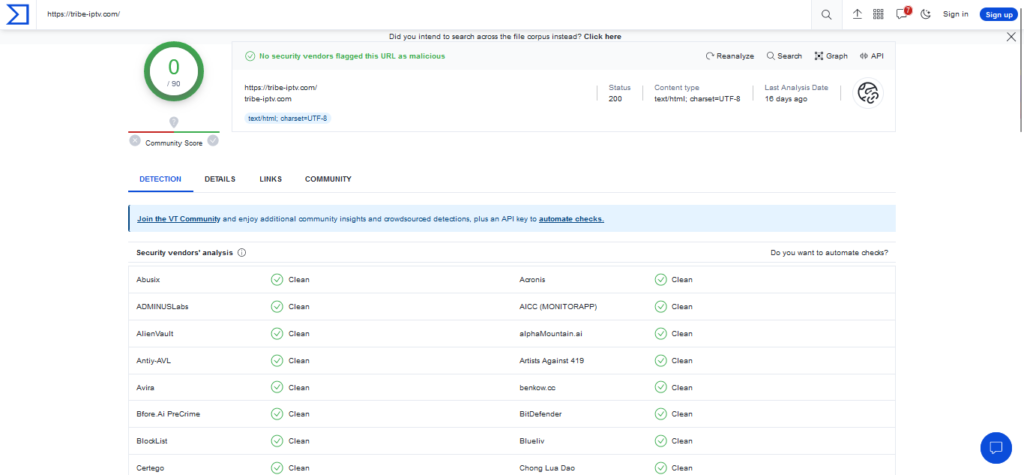Viewport: 1024px width, 475px height.
Task: Click the BlockList clean check icon
Action: [x=277, y=441]
